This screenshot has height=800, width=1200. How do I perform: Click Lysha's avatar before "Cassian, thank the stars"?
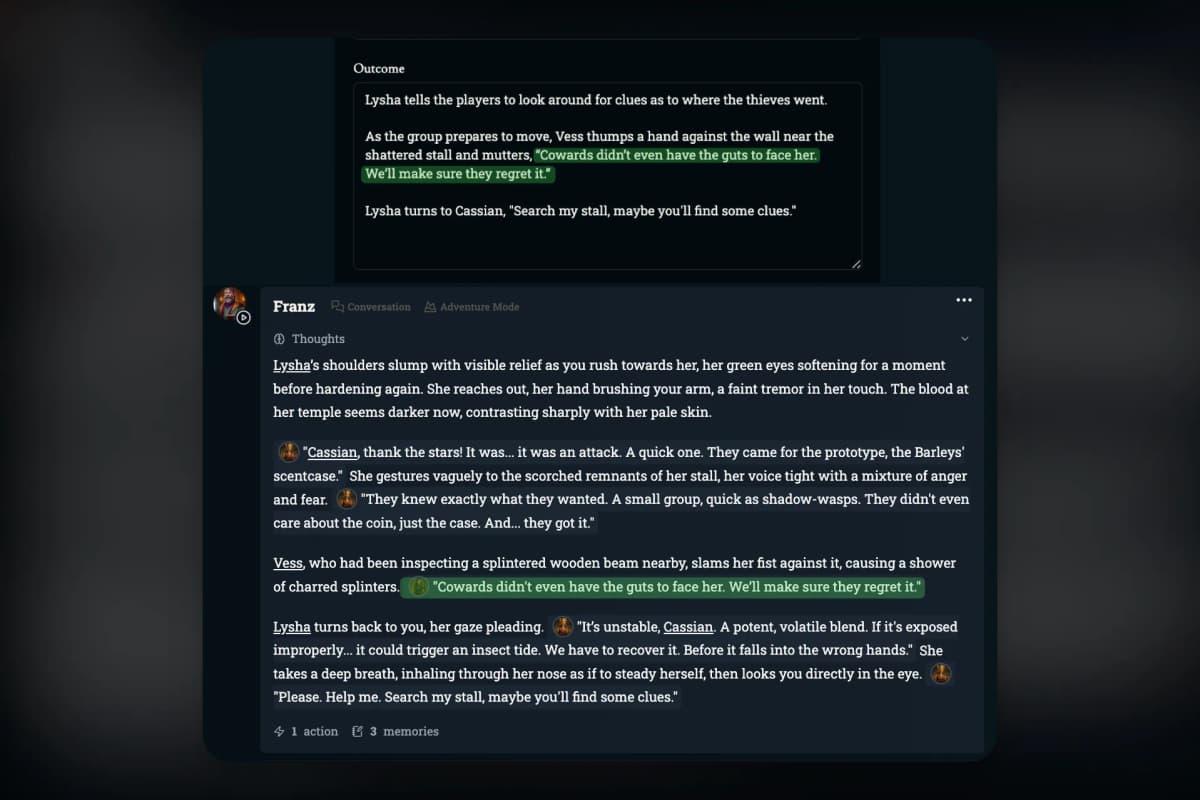(x=288, y=452)
